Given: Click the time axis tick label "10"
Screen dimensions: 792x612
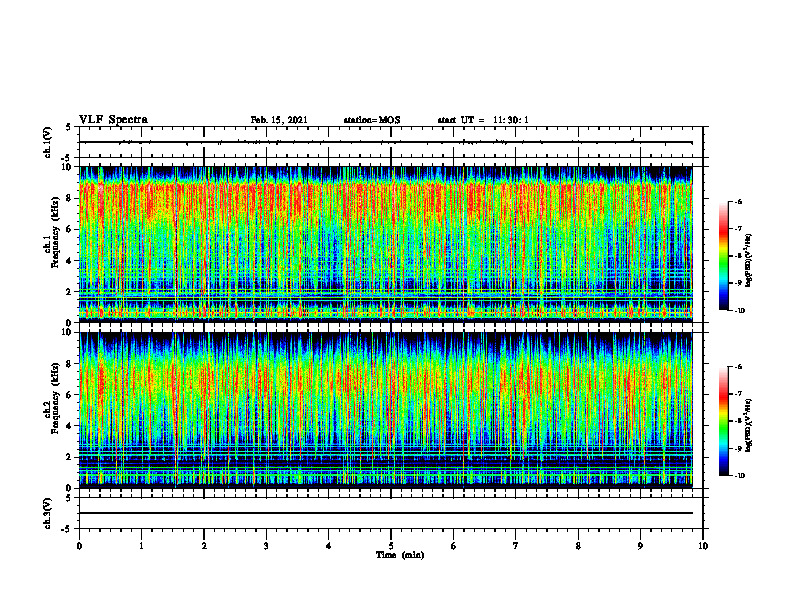Looking at the screenshot, I should click(703, 546).
